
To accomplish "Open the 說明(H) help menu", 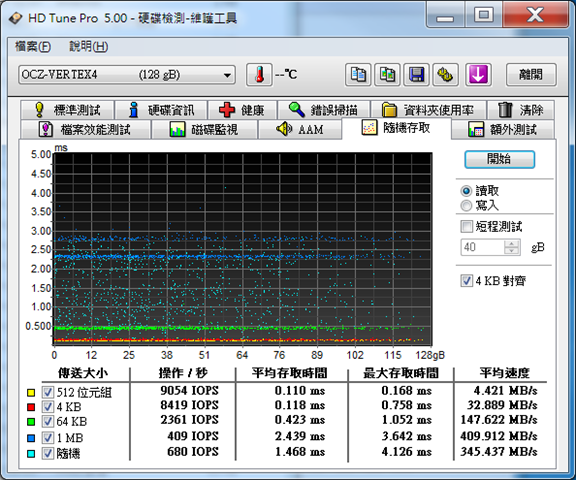I will click(x=89, y=47).
